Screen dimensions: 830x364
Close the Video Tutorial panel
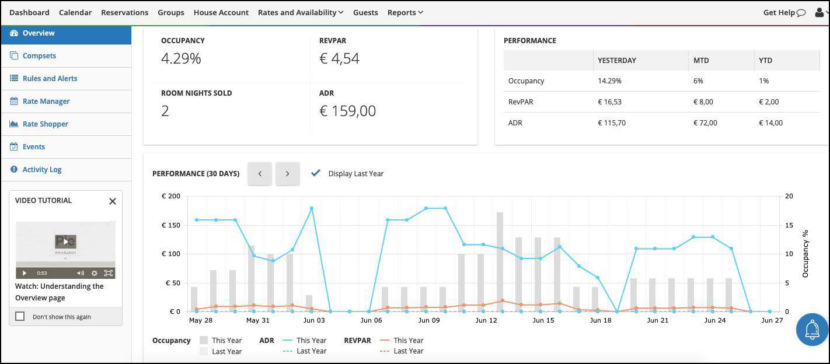click(112, 201)
